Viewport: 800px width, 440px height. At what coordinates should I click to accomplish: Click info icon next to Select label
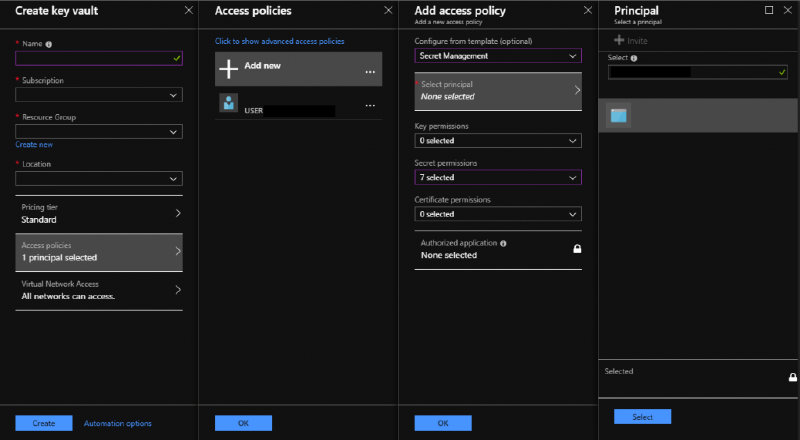634,58
